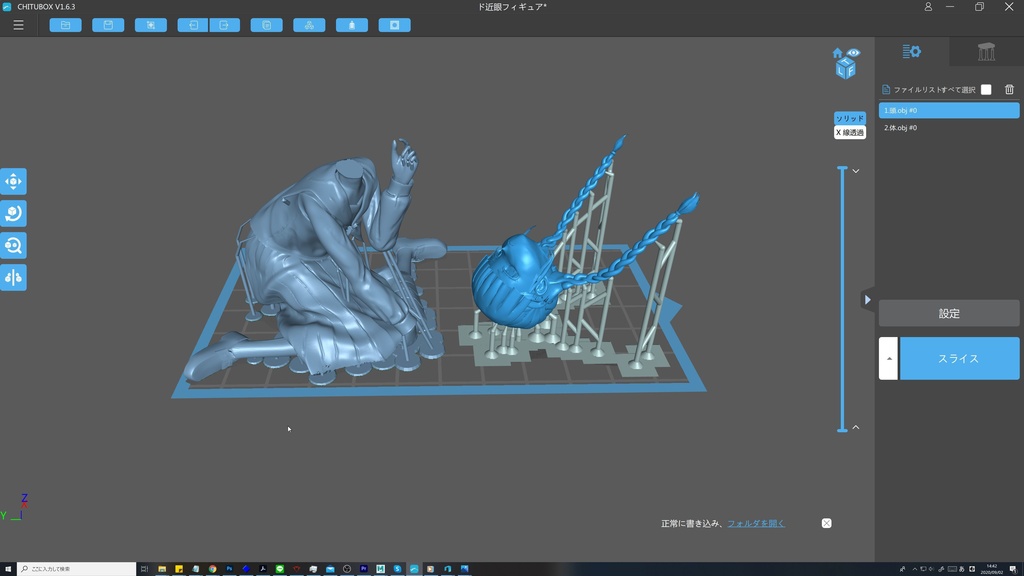Select 1.頭.obj #0 in file list
1024x576 pixels.
pyautogui.click(x=949, y=110)
